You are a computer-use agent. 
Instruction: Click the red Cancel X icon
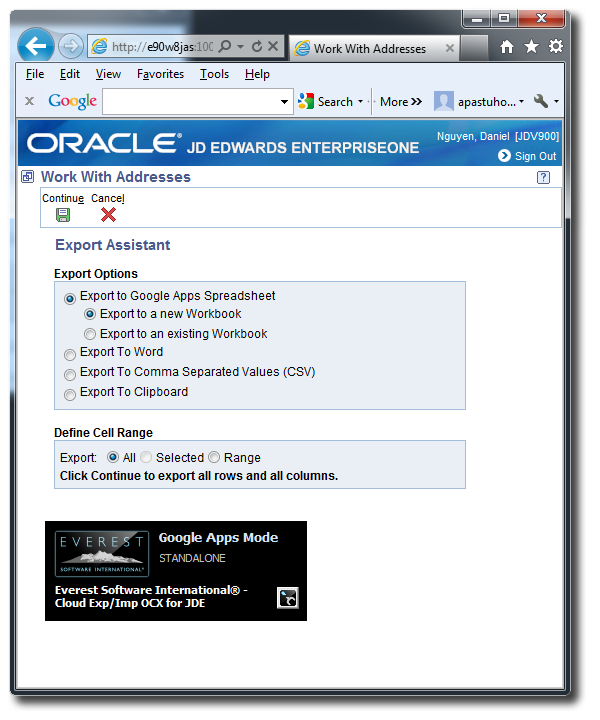(108, 214)
